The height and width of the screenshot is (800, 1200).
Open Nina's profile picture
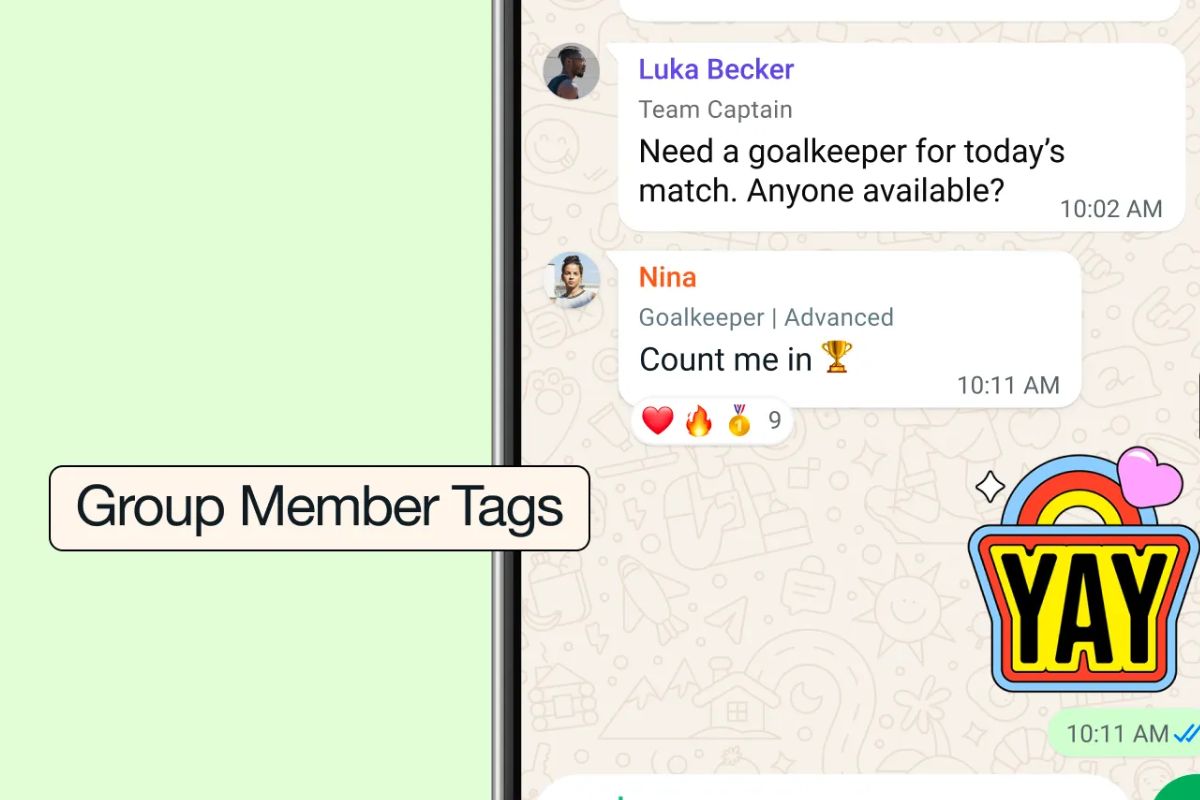(x=572, y=280)
